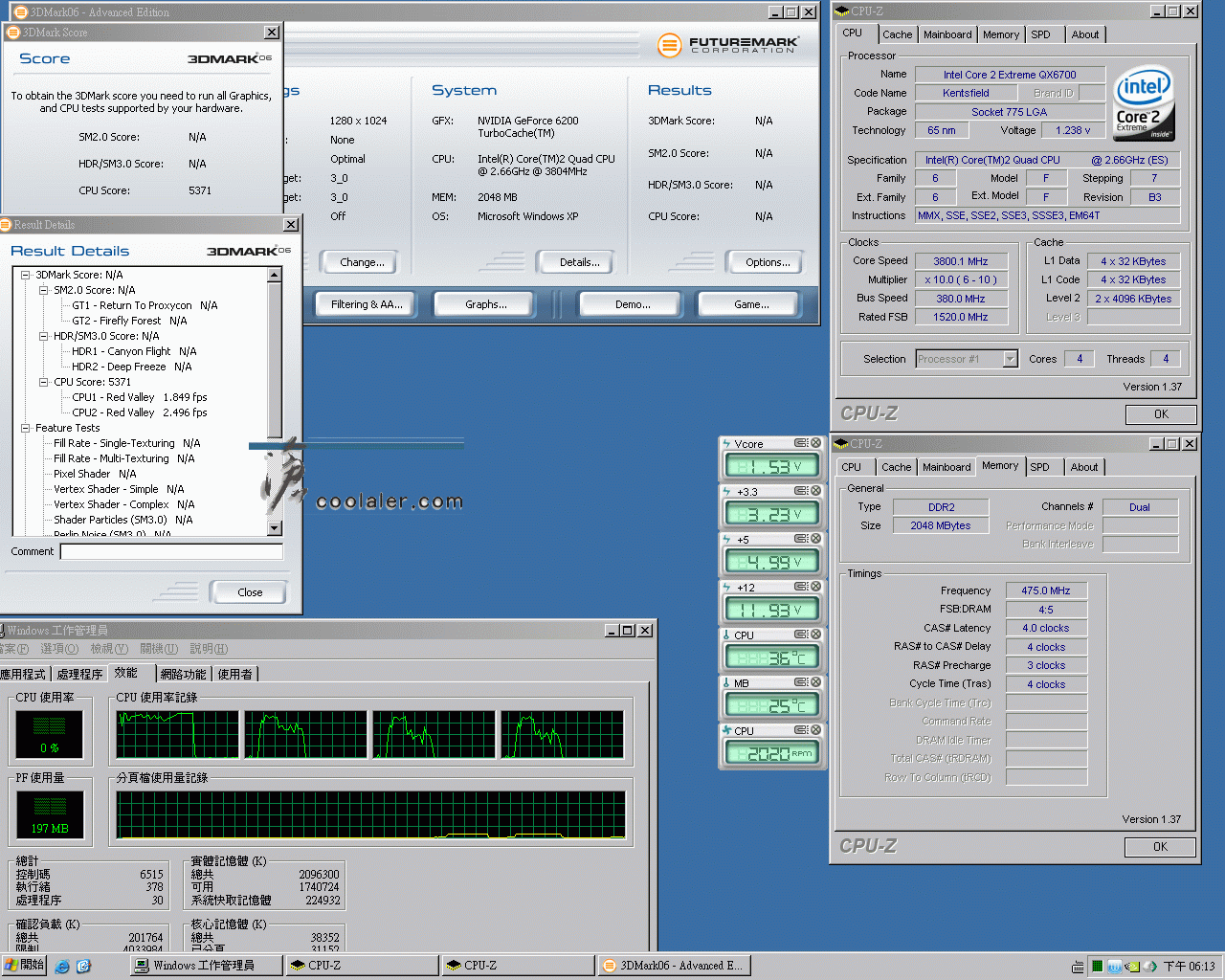Screen dimensions: 1225x980
Task: Open Mainboard tab in CPU-Z processor window
Action: point(947,34)
